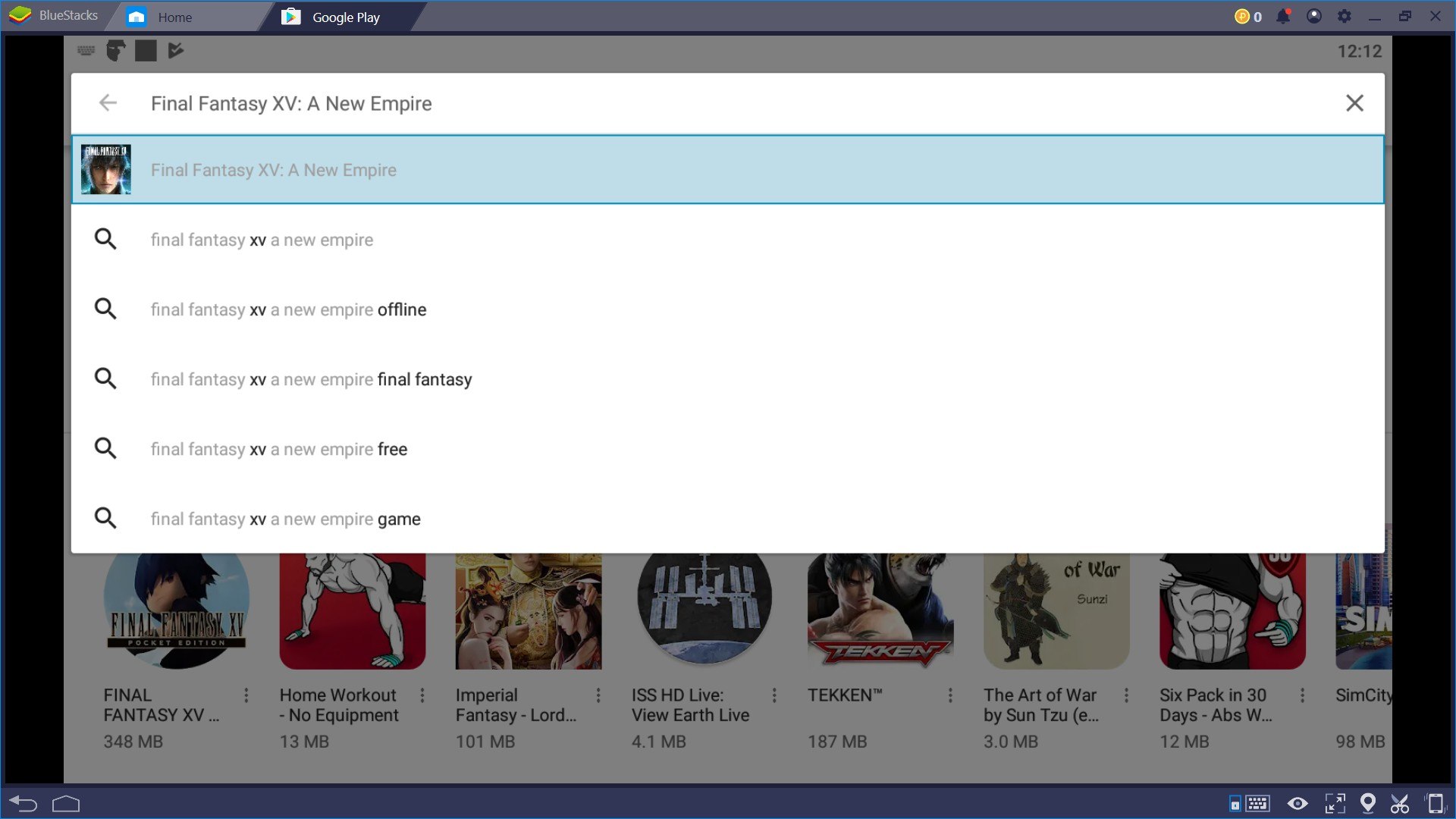Click the settings gear icon

(1342, 16)
